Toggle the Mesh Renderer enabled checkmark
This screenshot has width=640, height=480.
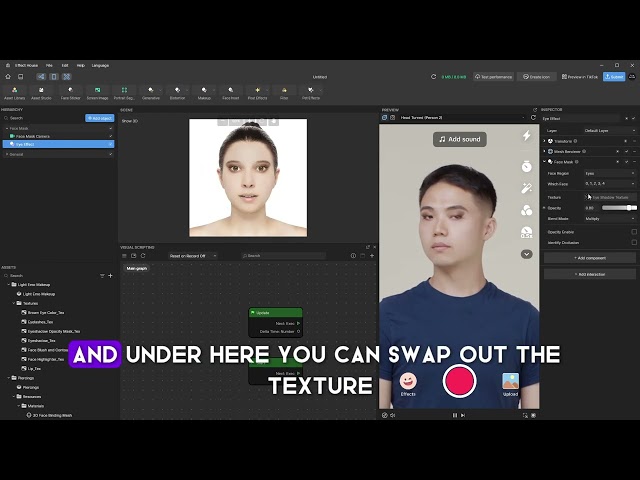tap(627, 151)
